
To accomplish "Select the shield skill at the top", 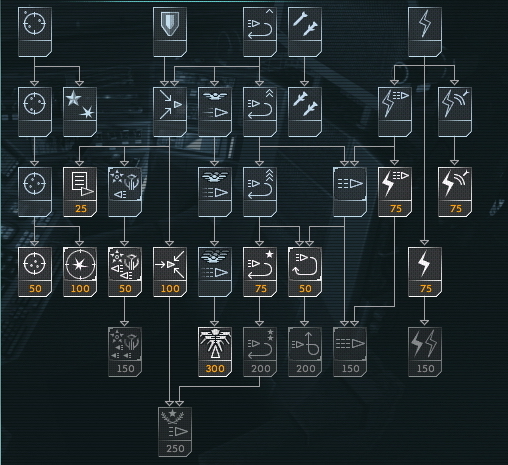I will (x=170, y=32).
